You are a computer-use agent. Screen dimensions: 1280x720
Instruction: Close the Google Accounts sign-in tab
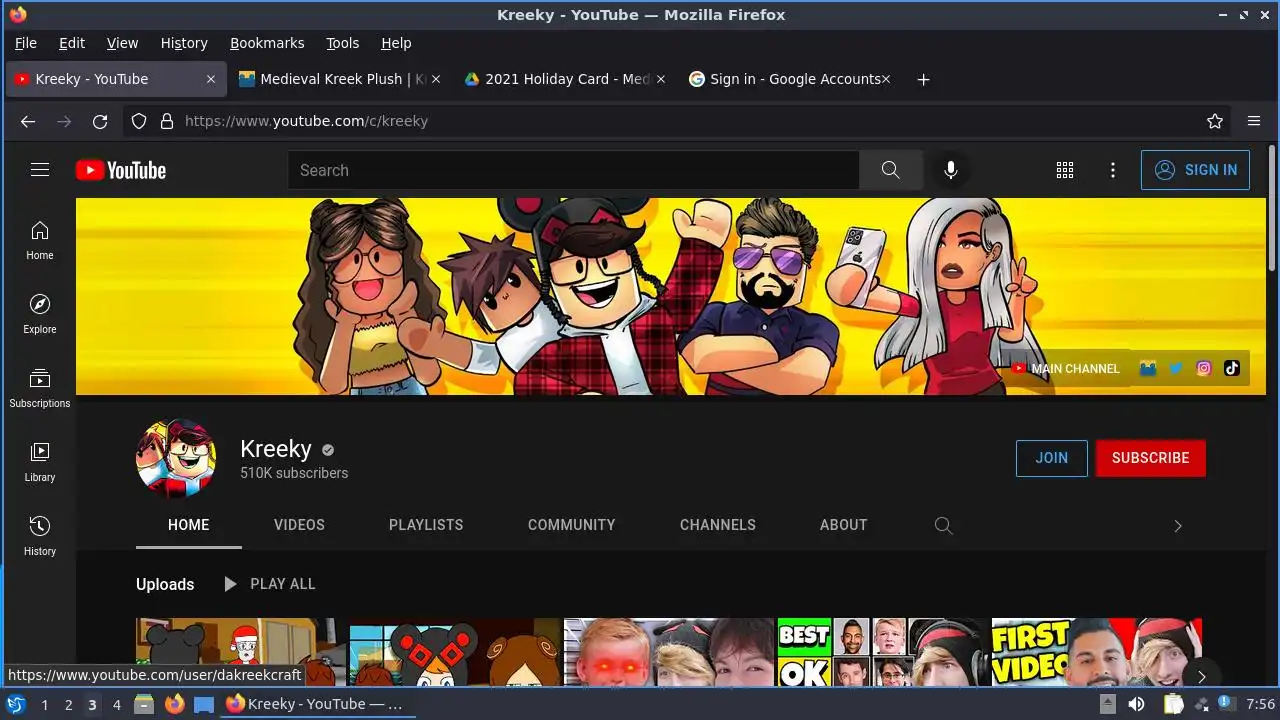click(x=885, y=79)
